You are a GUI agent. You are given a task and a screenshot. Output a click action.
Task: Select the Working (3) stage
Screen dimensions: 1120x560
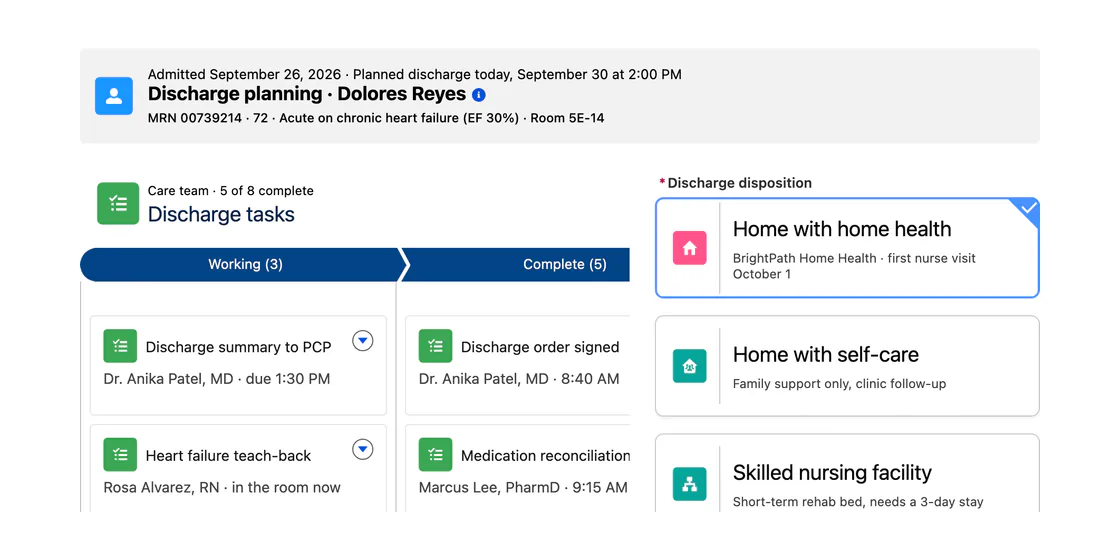(245, 264)
